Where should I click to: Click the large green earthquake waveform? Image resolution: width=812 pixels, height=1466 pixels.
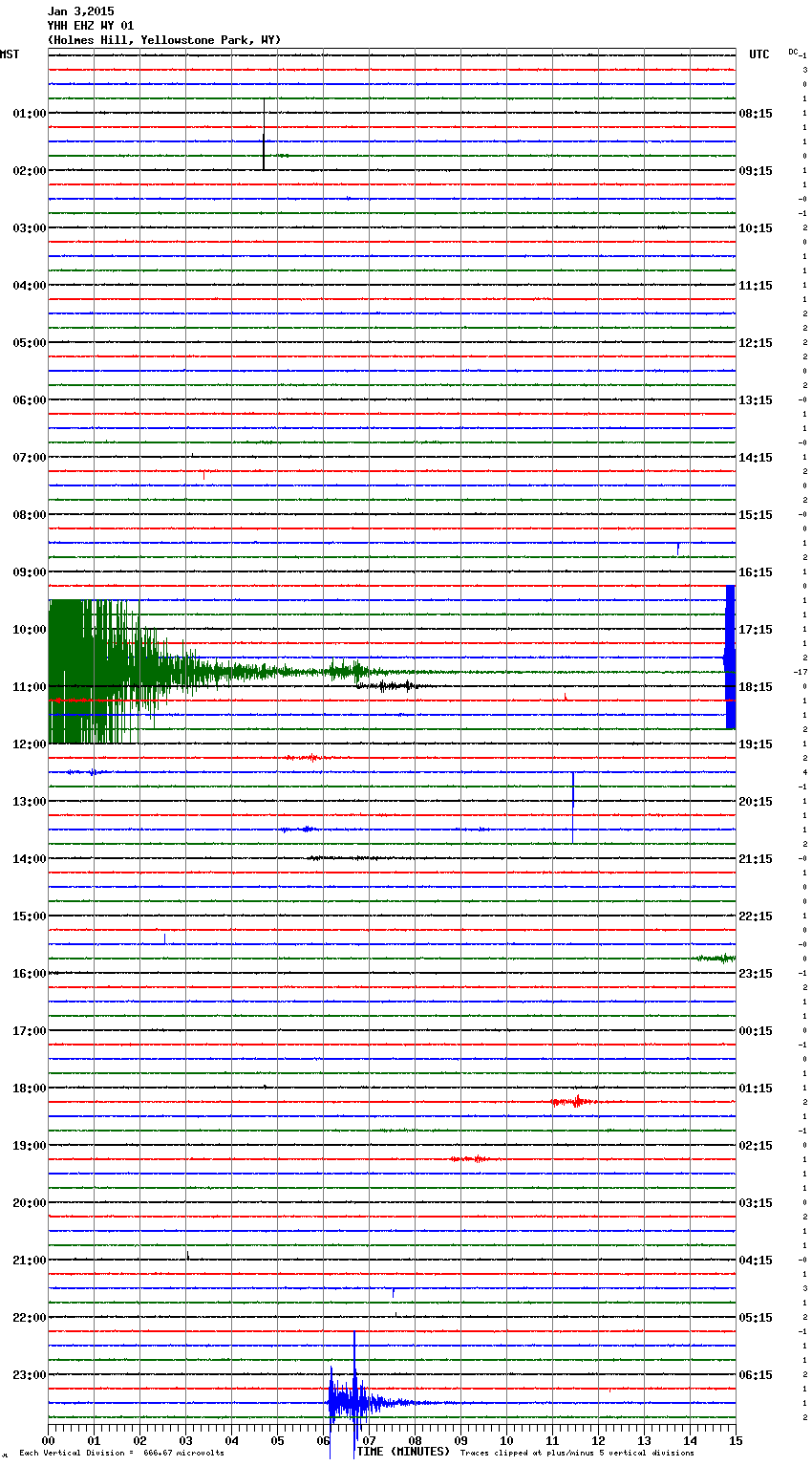tap(96, 671)
